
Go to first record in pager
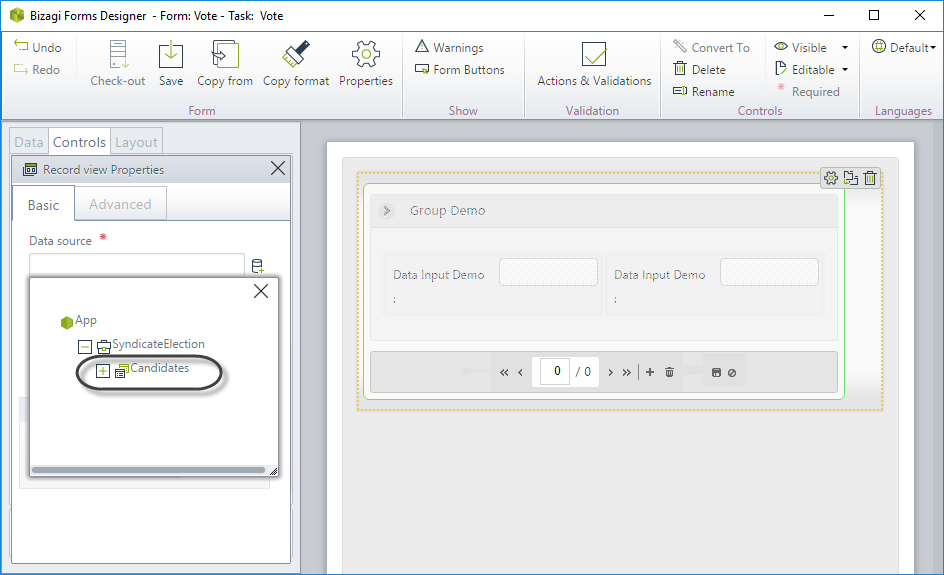[504, 373]
